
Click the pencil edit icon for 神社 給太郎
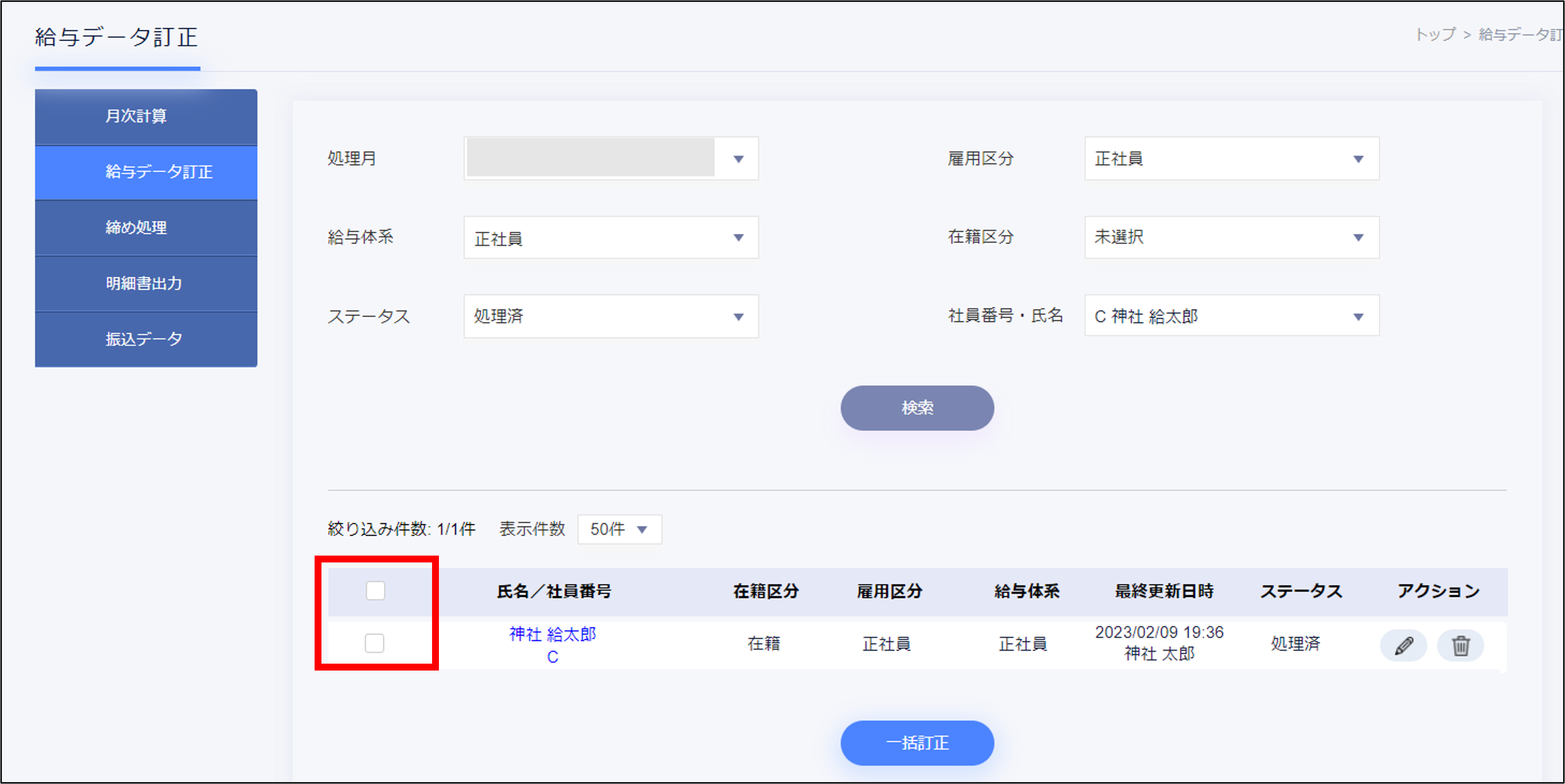point(1403,645)
